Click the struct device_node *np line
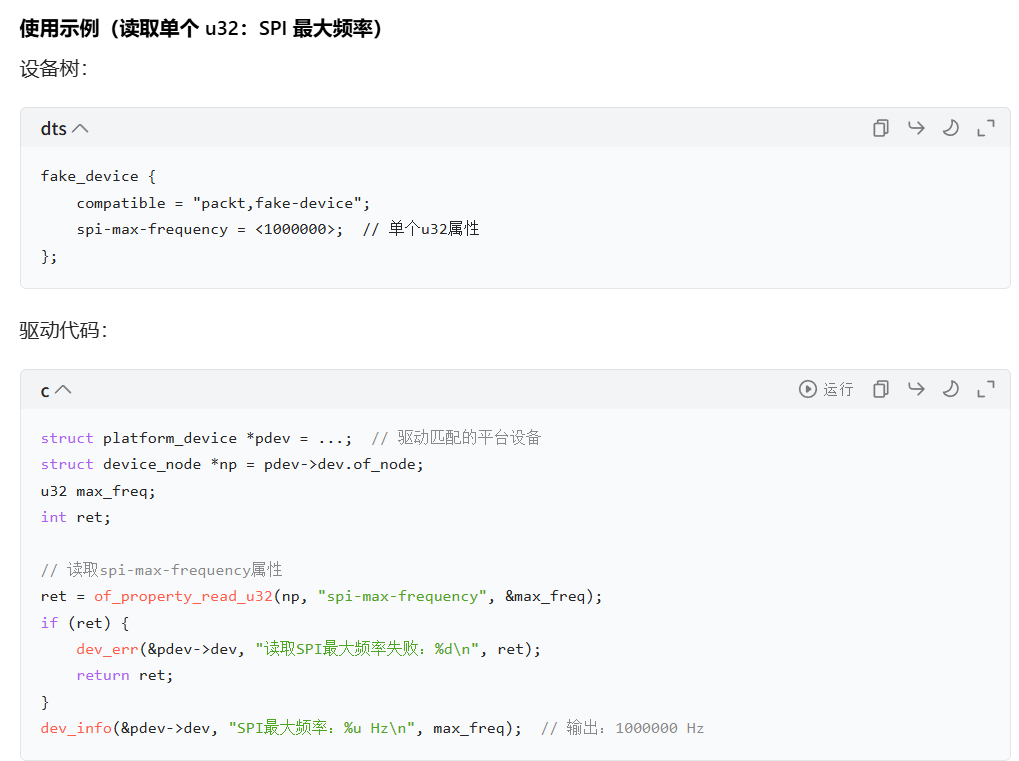The height and width of the screenshot is (761, 1019). tap(232, 465)
